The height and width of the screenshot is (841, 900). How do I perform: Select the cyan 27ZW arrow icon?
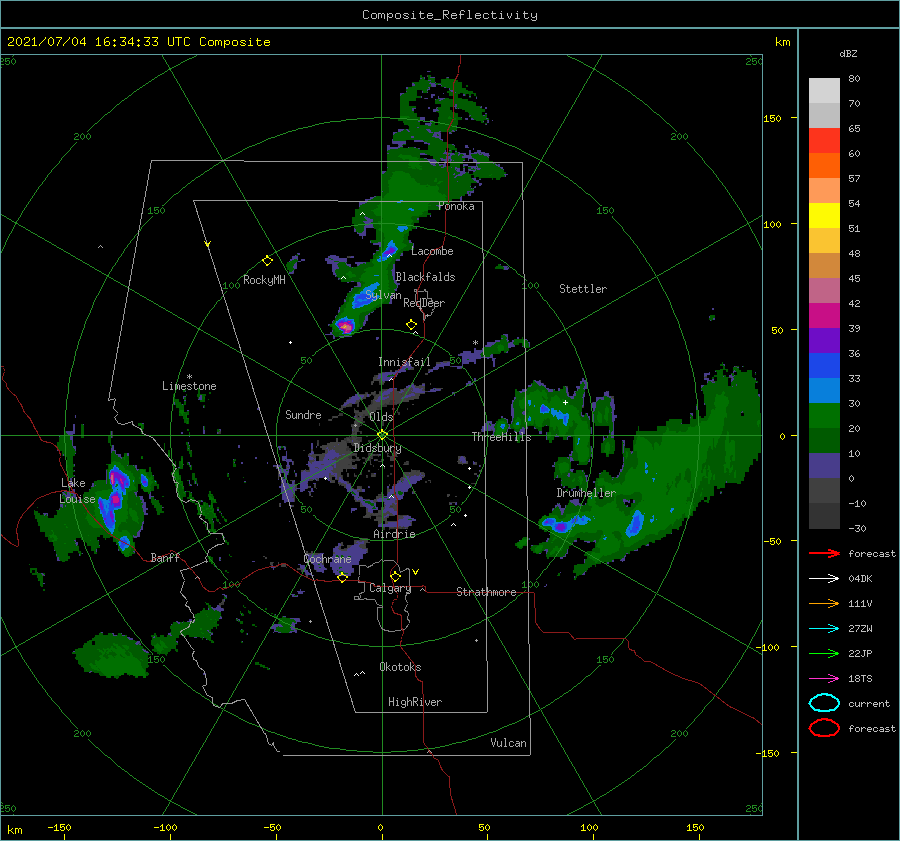[x=824, y=629]
